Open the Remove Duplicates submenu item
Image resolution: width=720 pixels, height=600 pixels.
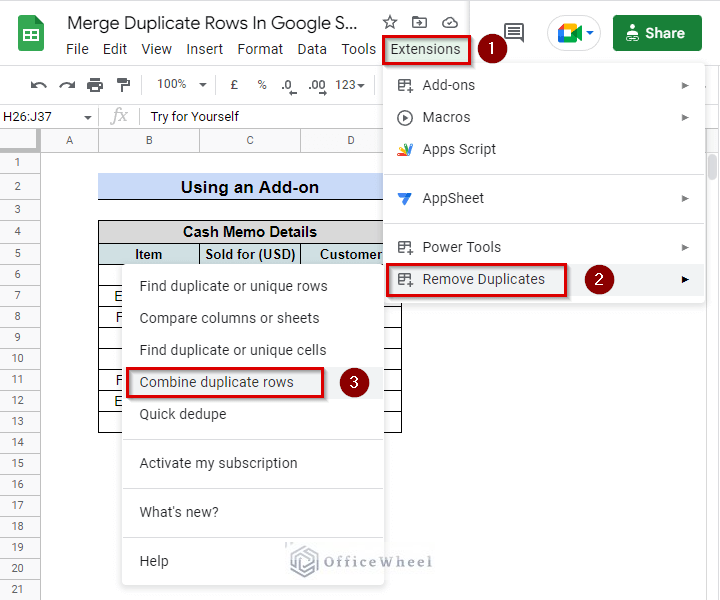click(544, 280)
